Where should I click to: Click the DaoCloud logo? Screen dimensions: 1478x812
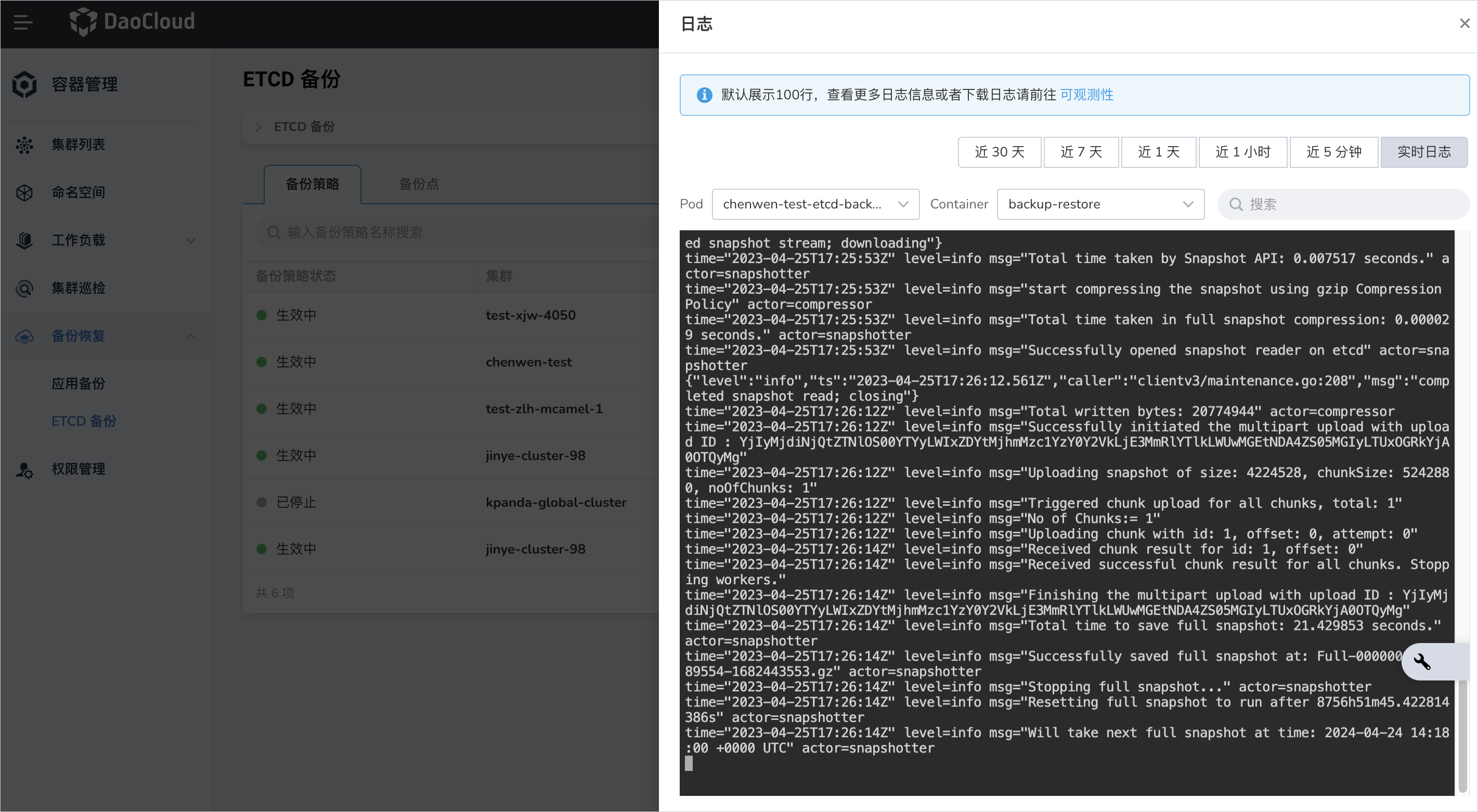[x=132, y=22]
